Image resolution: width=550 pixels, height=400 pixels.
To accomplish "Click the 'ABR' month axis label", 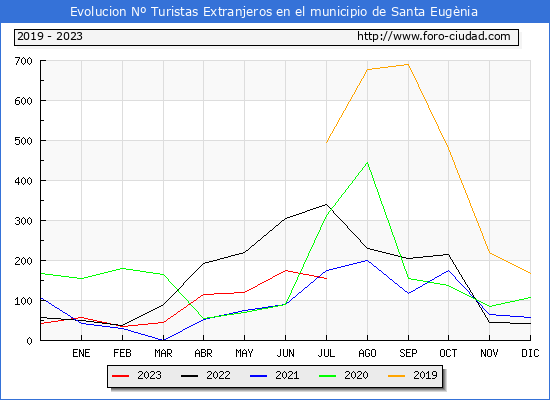I will coord(203,353).
